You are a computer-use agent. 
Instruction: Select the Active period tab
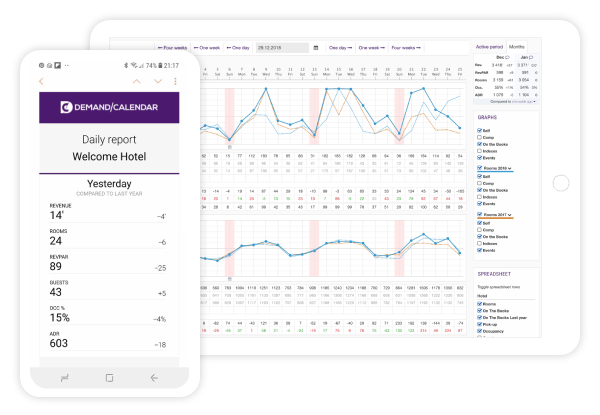[488, 47]
